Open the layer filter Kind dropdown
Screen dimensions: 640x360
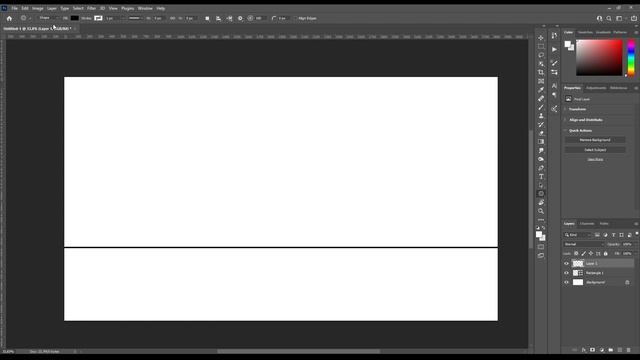578,235
